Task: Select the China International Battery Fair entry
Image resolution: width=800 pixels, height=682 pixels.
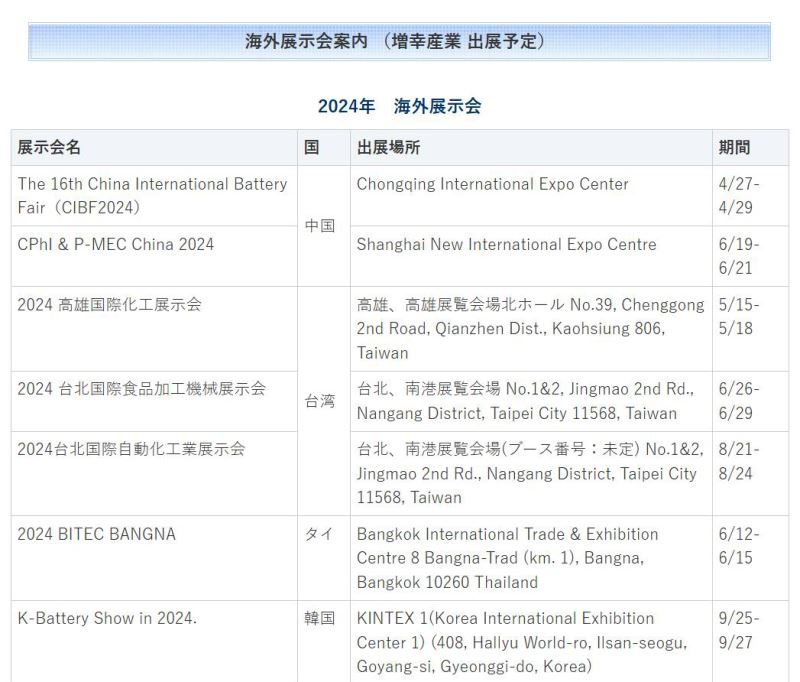Action: [152, 196]
